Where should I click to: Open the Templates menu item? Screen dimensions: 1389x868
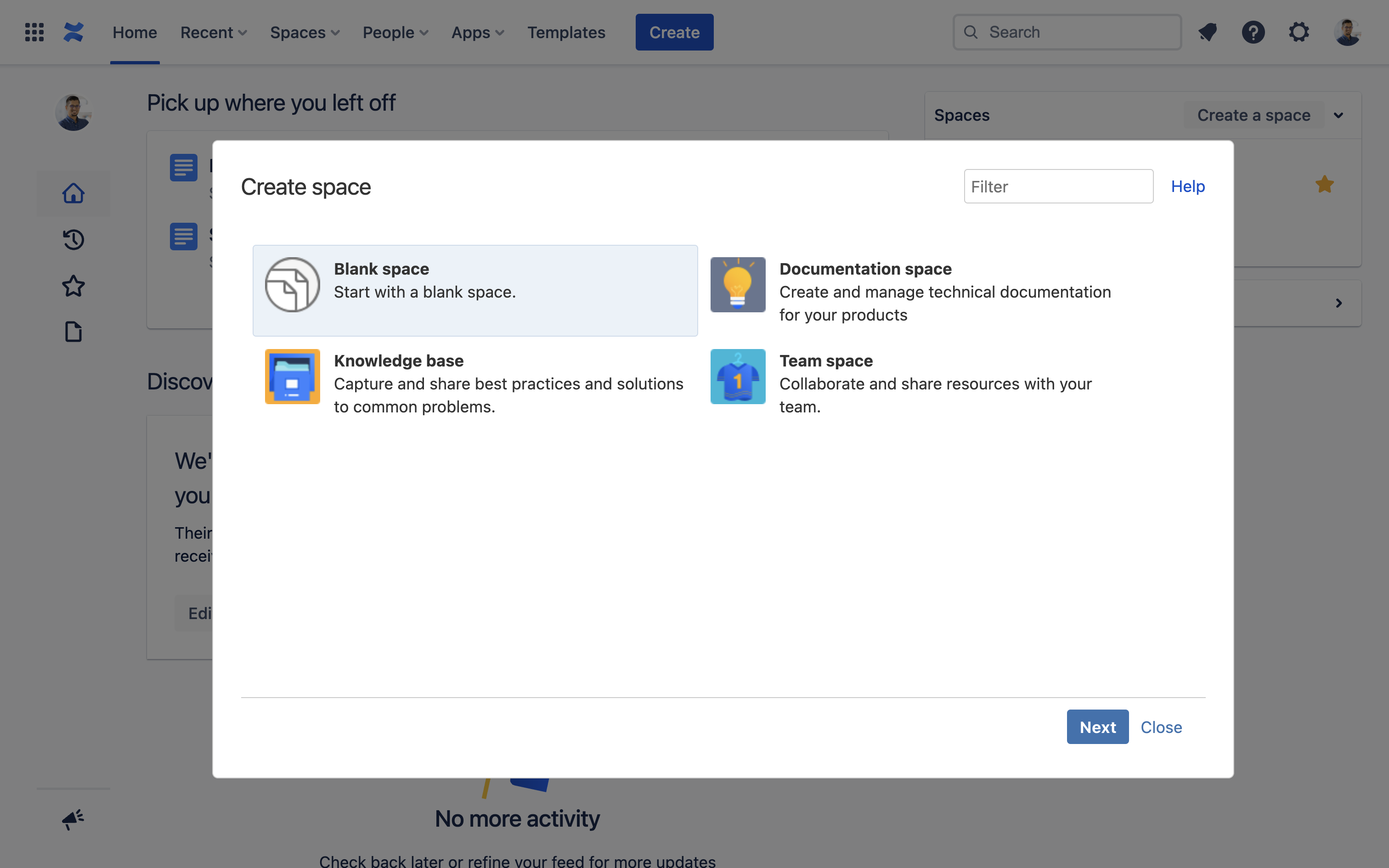566,33
